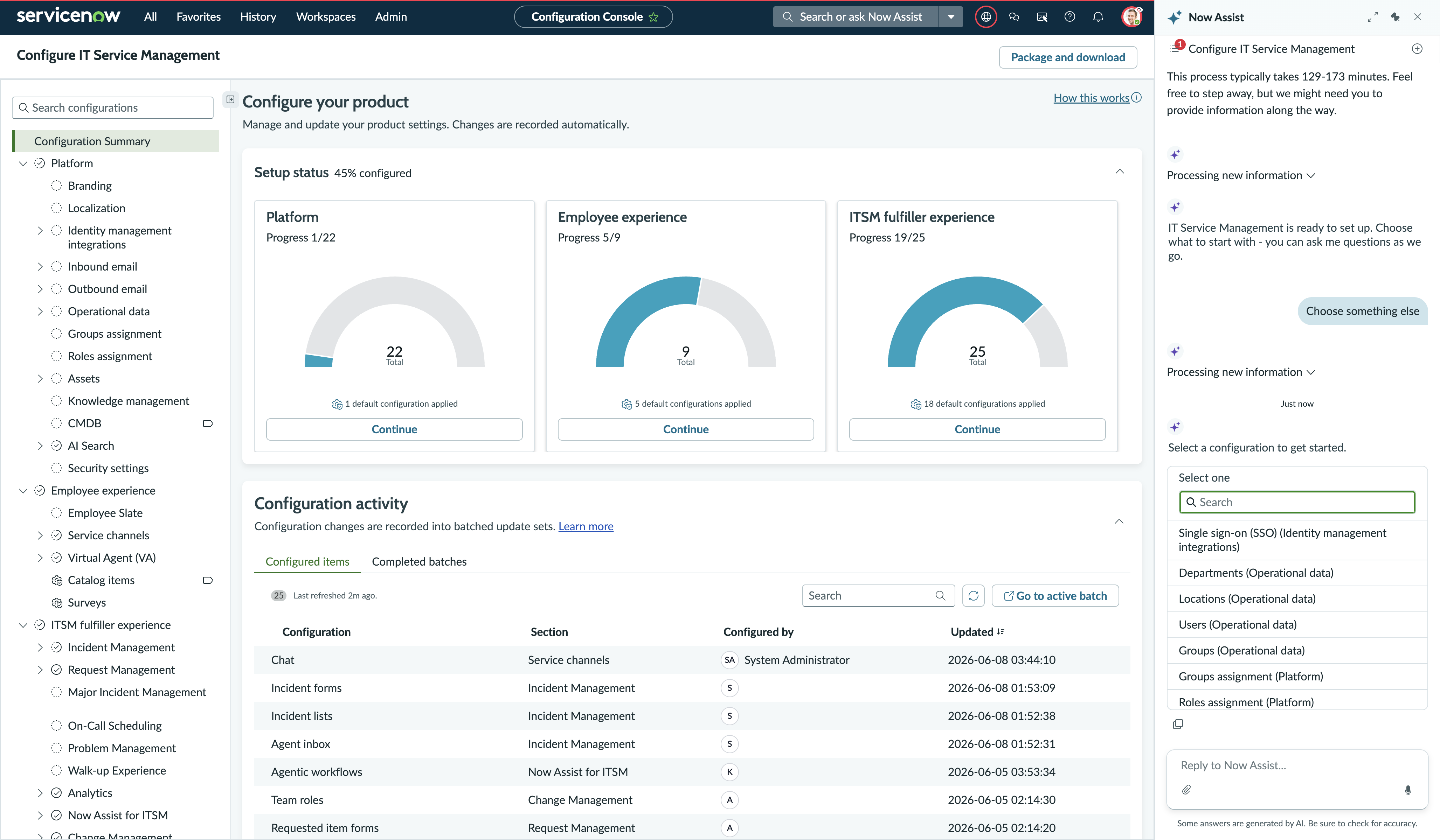Refresh the configured items list
This screenshot has width=1440, height=840.
[x=974, y=596]
